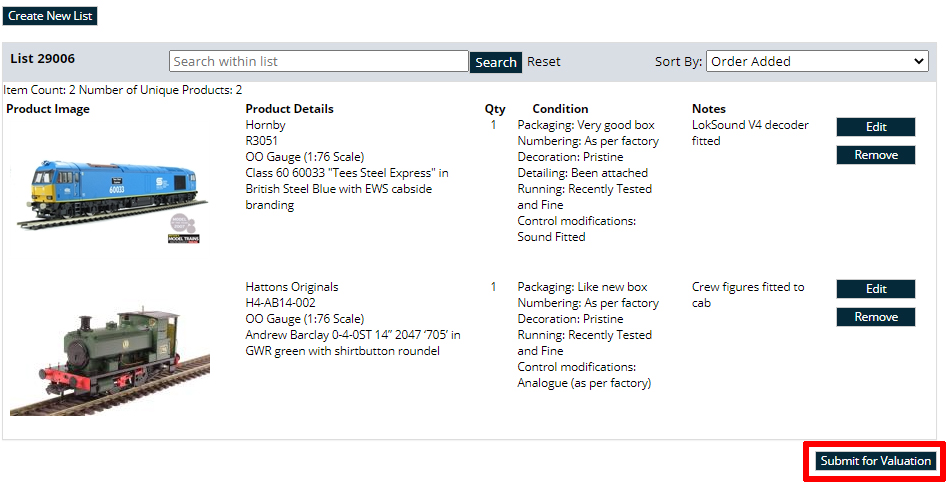Image resolution: width=949 pixels, height=499 pixels.
Task: Edit the Andrew Barclay 0-4-0ST item
Action: click(876, 289)
